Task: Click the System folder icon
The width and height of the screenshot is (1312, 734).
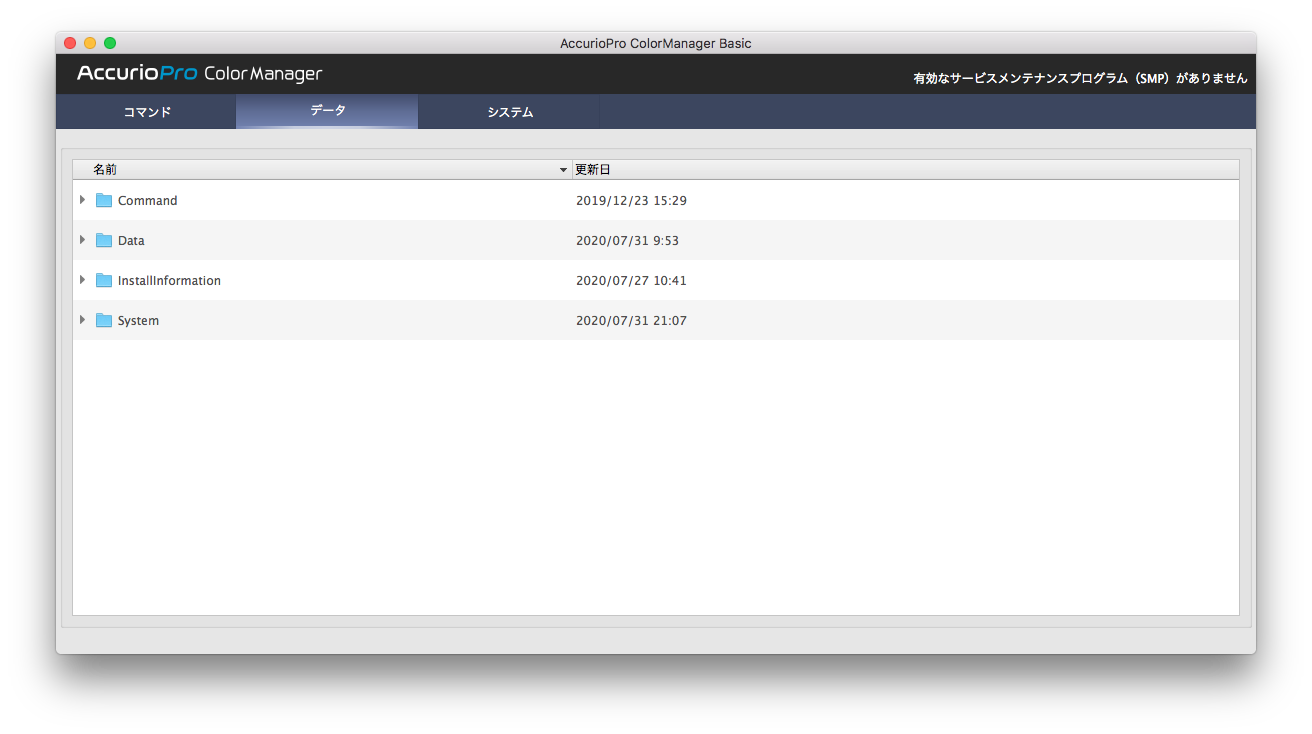Action: [x=104, y=320]
